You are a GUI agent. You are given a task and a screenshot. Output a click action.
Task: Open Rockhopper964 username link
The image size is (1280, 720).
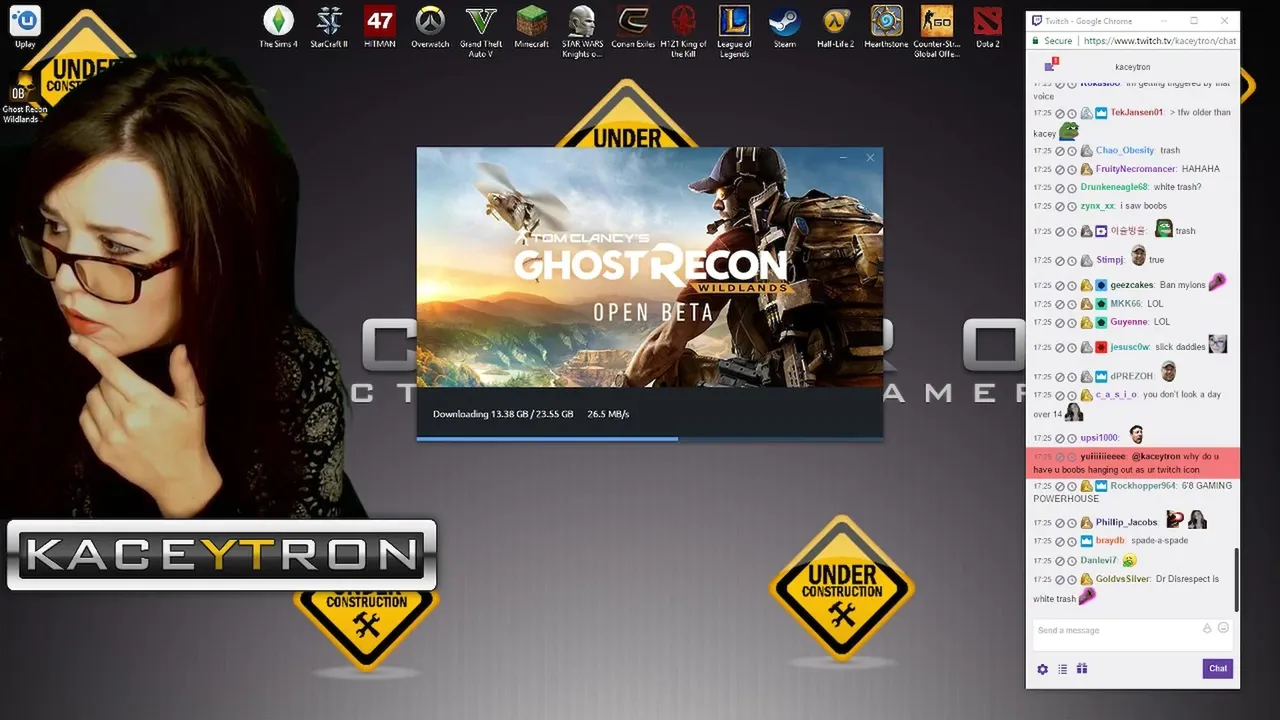point(1143,486)
